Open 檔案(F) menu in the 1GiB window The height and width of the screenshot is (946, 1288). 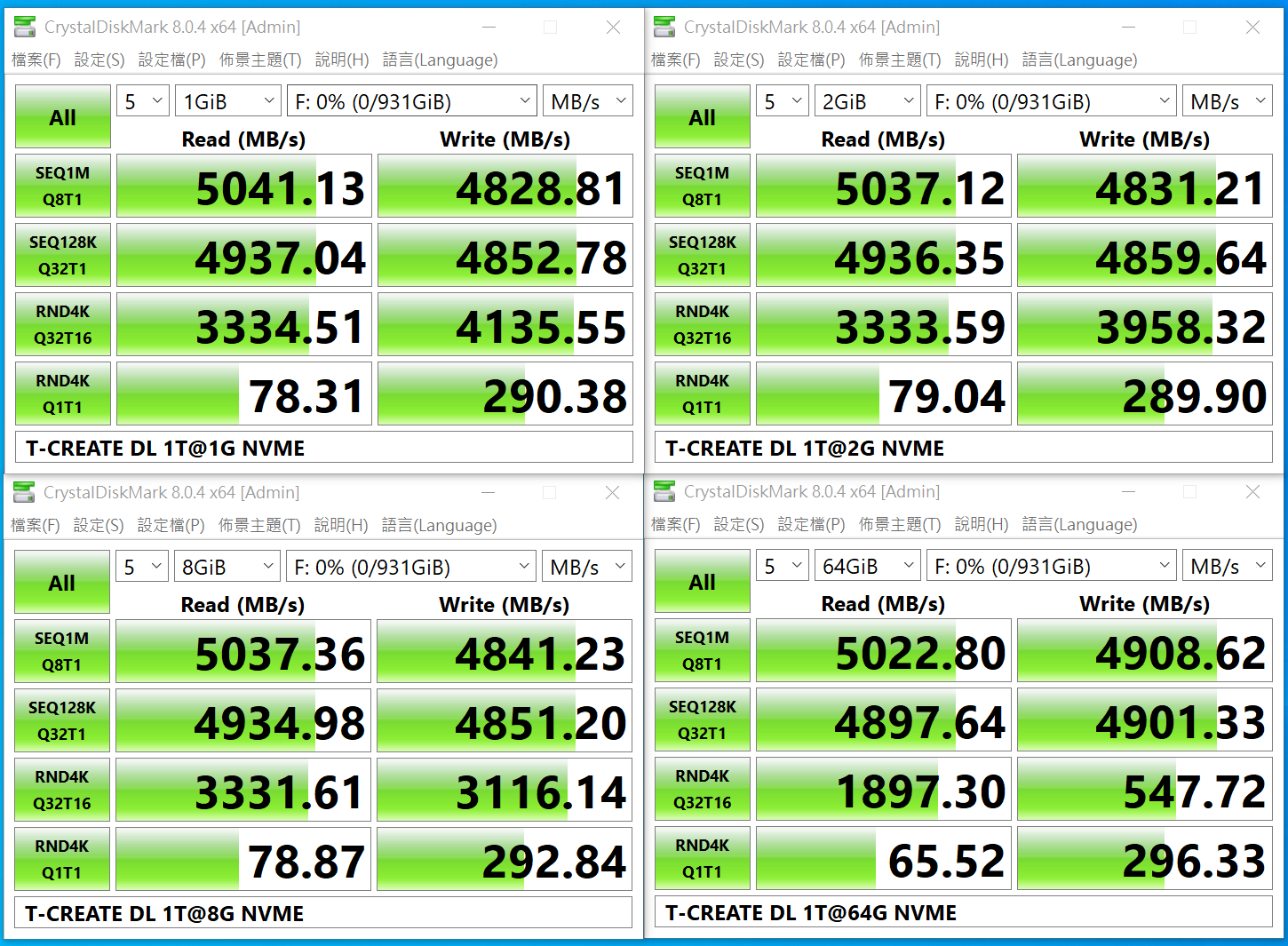[x=36, y=60]
